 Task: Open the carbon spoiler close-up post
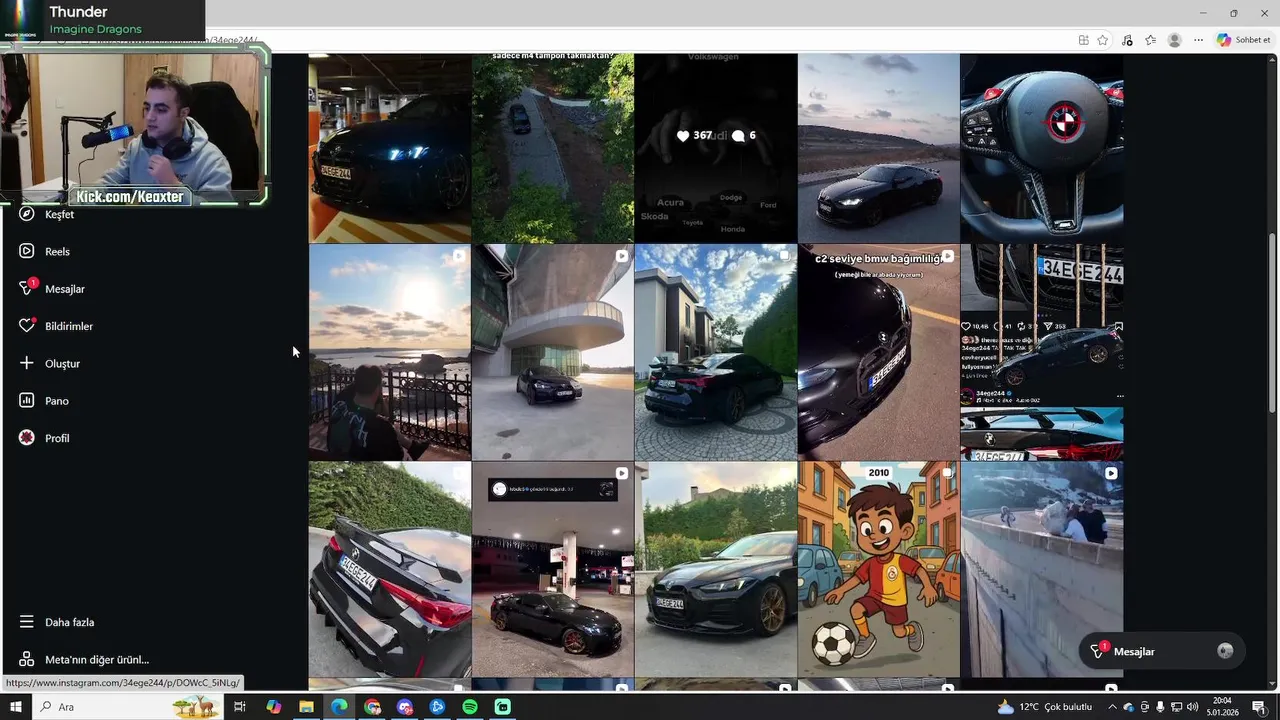click(x=390, y=569)
